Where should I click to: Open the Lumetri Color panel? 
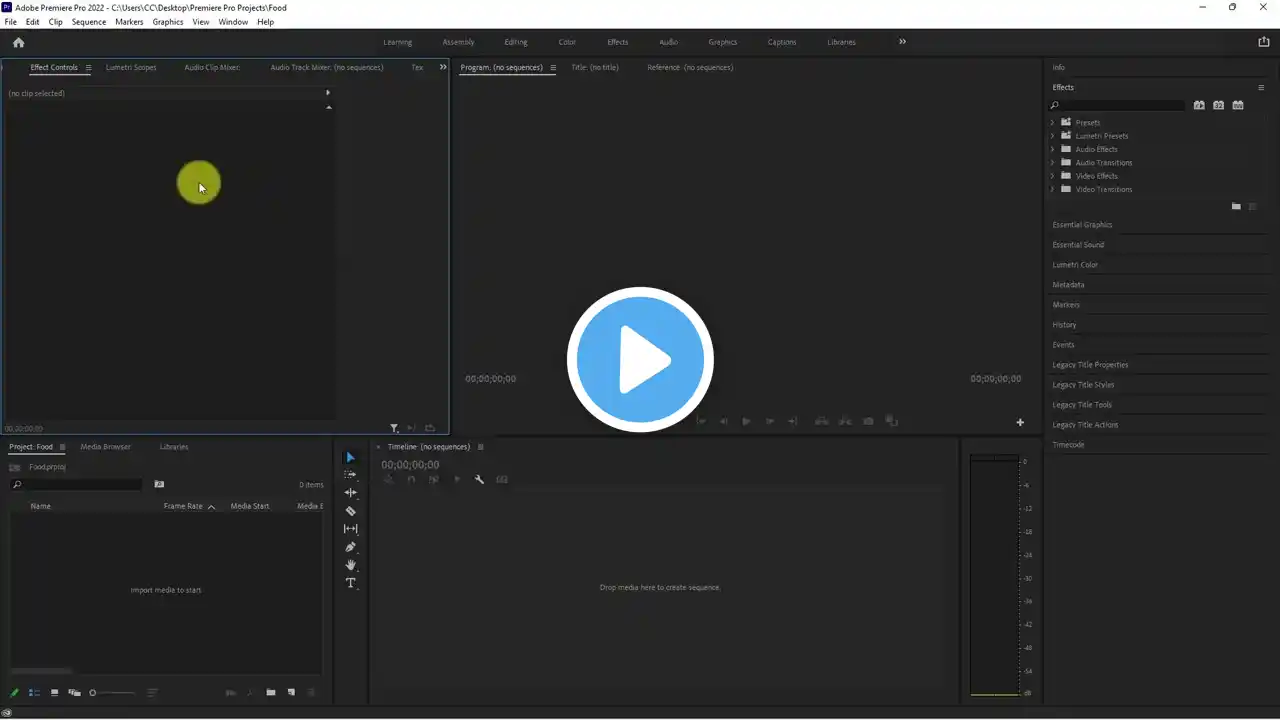coord(1075,265)
